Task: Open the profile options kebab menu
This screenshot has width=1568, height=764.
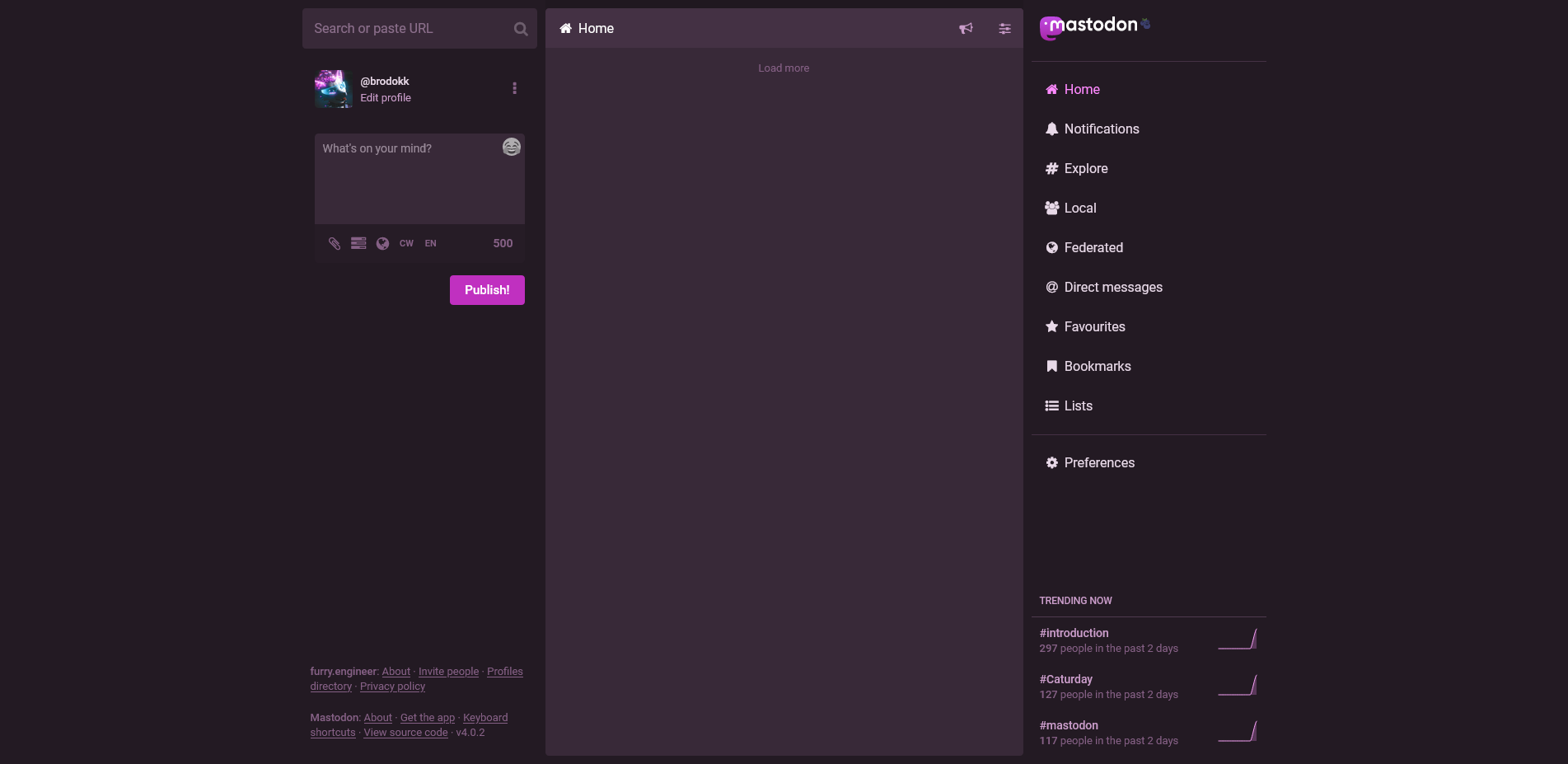Action: click(x=514, y=87)
